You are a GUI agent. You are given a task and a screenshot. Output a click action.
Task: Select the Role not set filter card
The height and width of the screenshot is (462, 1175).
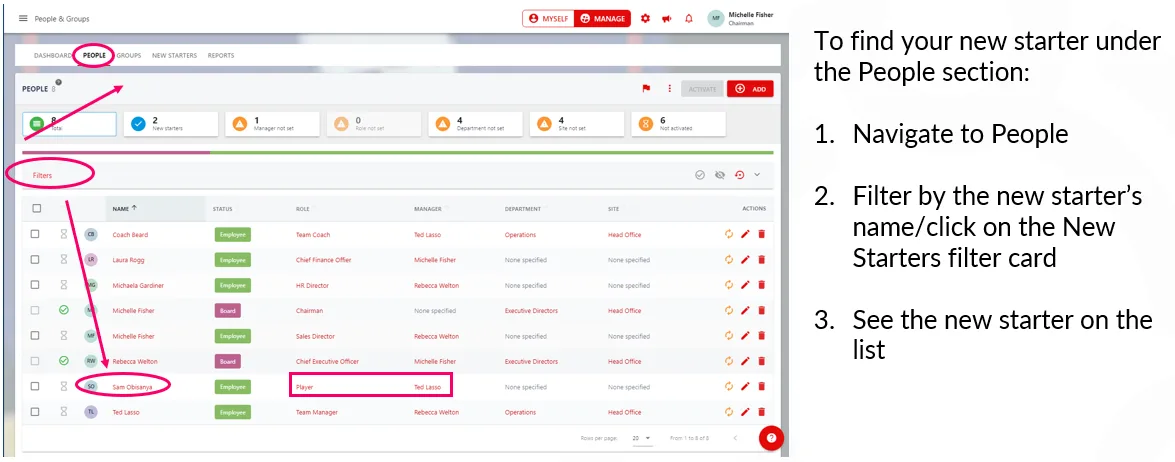pyautogui.click(x=374, y=124)
